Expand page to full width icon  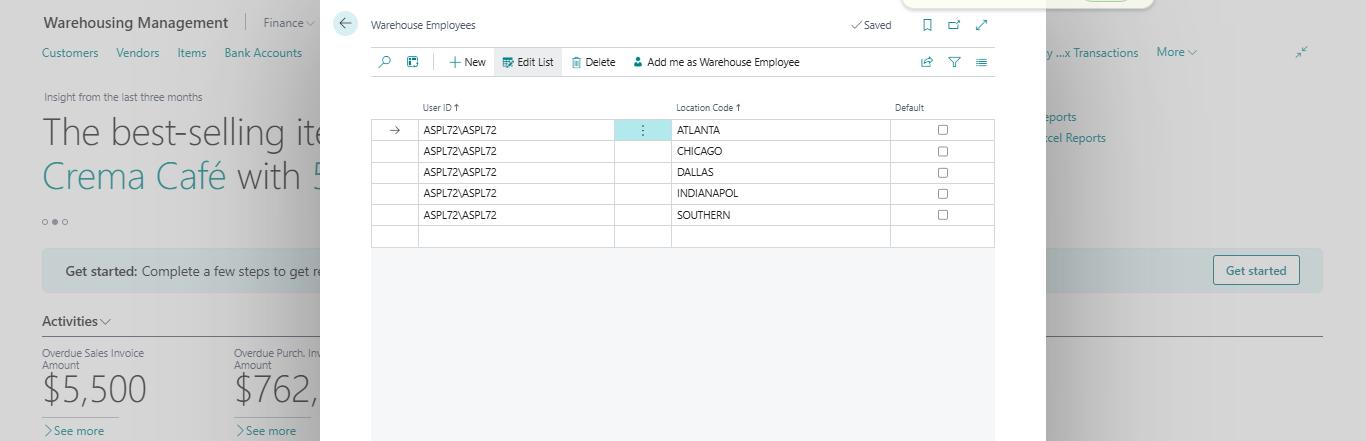point(981,25)
